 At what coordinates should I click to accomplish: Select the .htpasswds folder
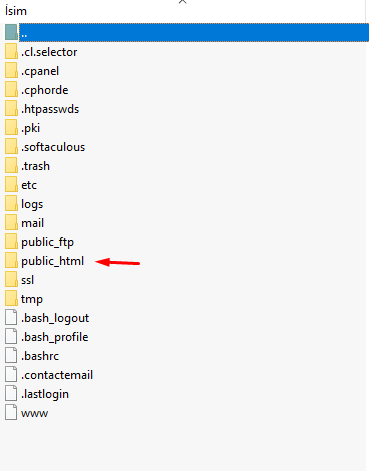[50, 109]
